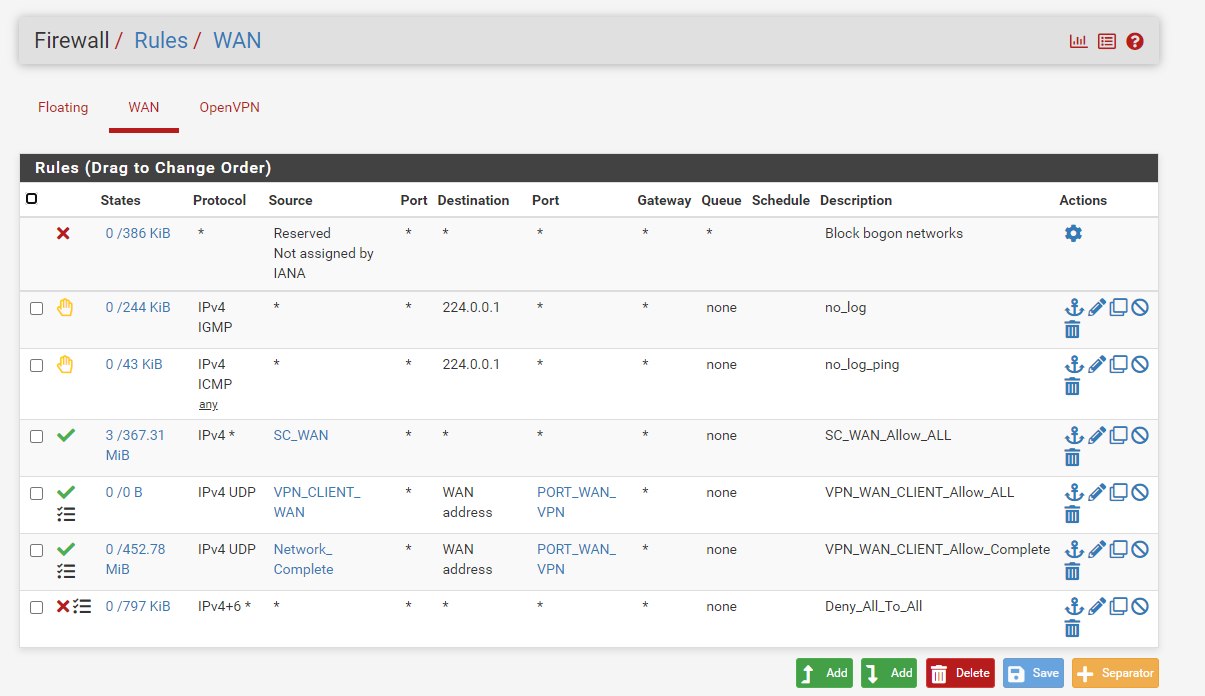1205x696 pixels.
Task: Disable the SC_WAN_Allow_ALL rule
Action: 1140,435
